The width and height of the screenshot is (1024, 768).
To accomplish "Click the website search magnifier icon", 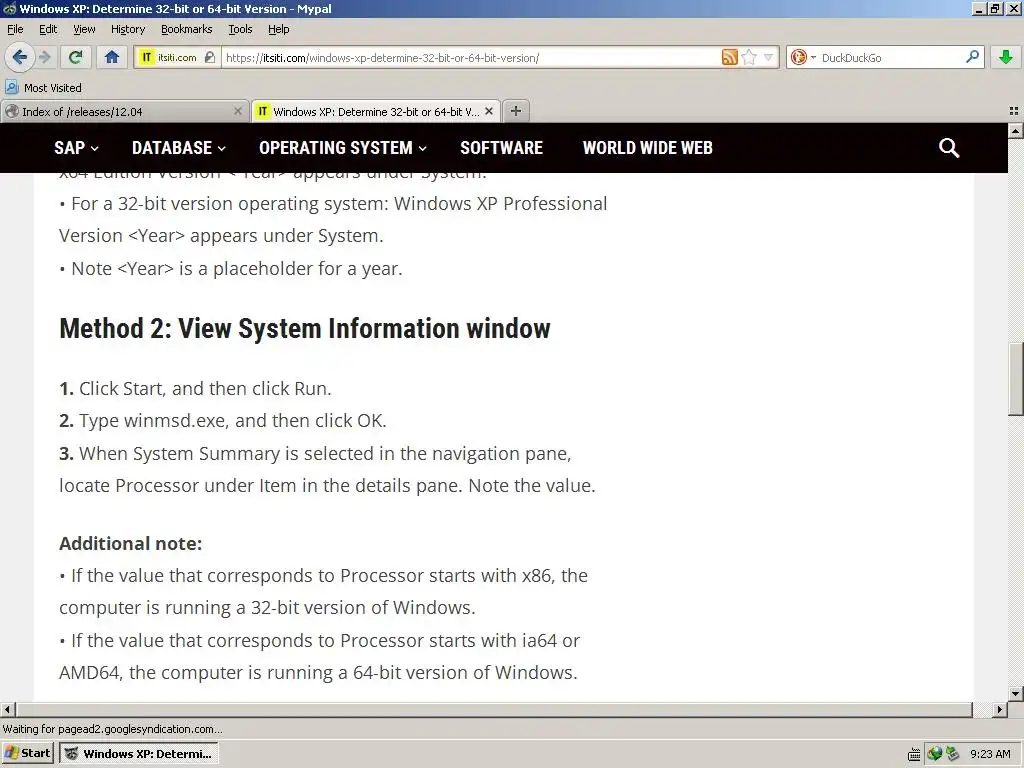I will coord(949,148).
